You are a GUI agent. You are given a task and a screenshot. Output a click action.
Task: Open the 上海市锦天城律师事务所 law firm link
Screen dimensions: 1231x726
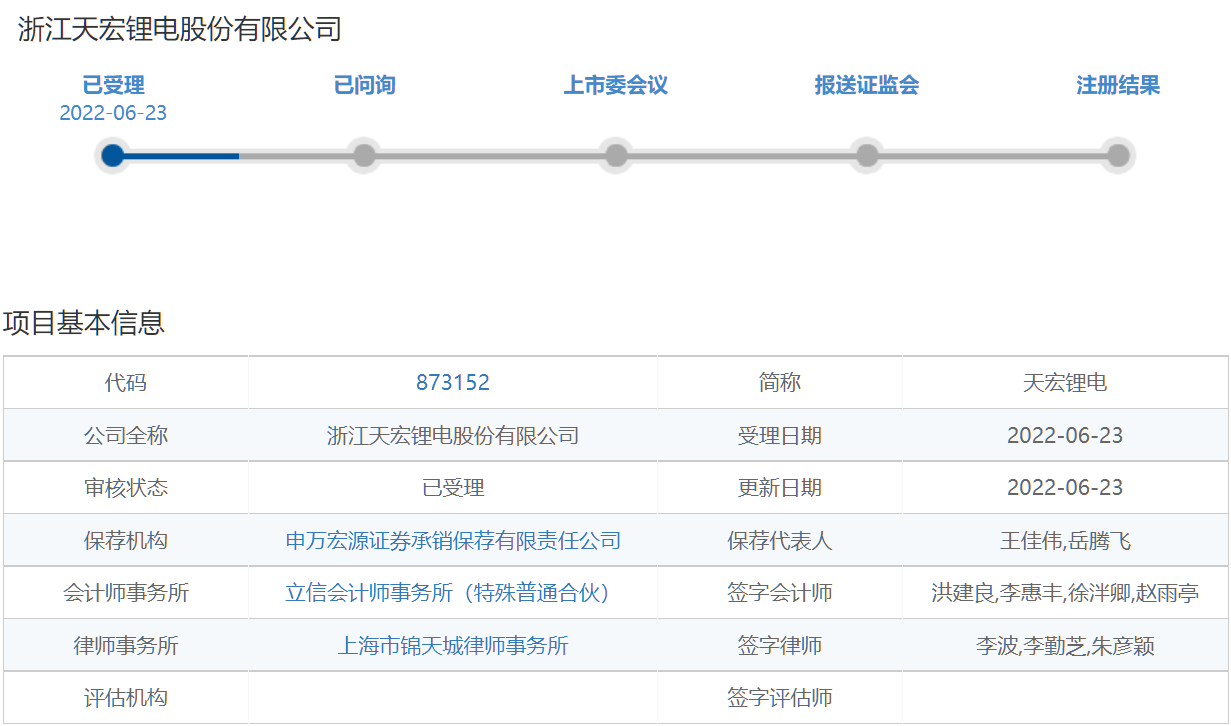(x=453, y=646)
